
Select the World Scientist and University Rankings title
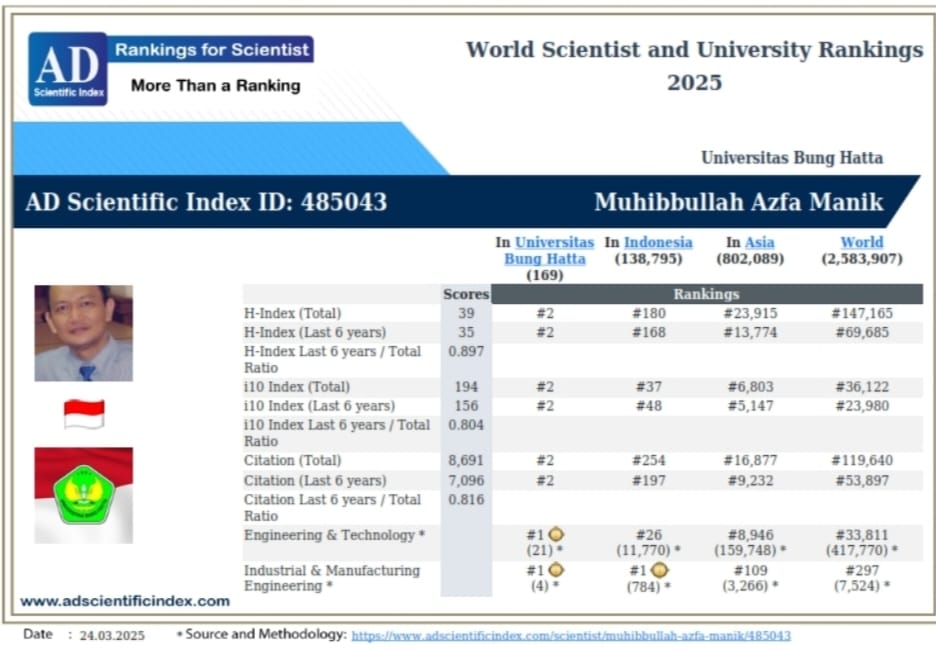(x=694, y=65)
